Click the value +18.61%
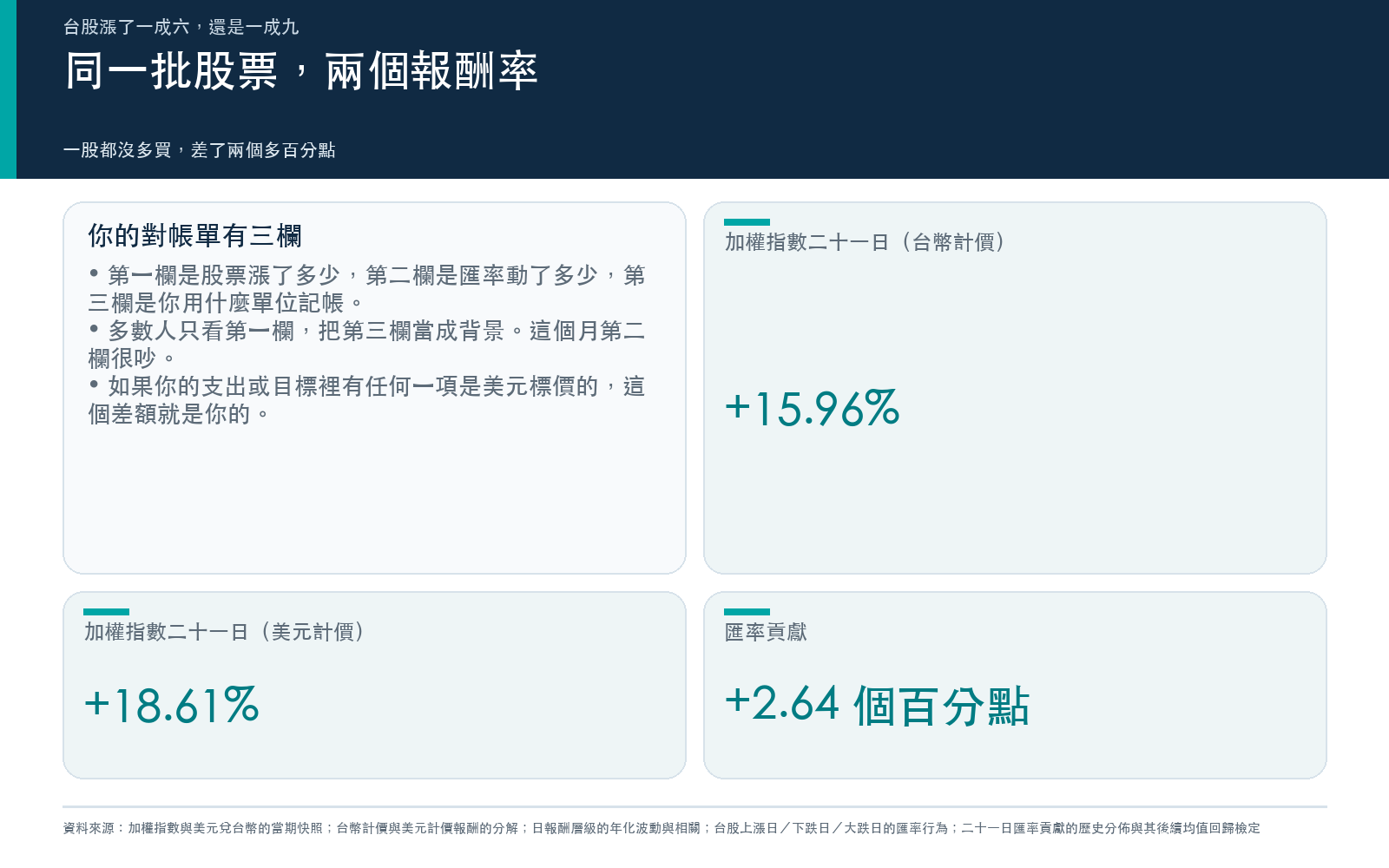This screenshot has height=868, width=1389. point(172,705)
